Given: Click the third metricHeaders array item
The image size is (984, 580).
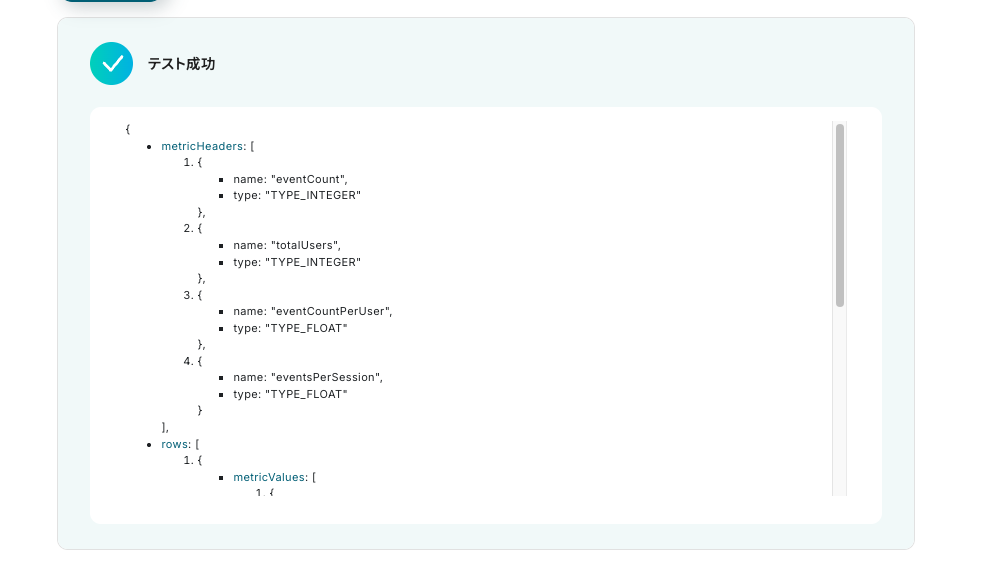Looking at the screenshot, I should click(194, 295).
